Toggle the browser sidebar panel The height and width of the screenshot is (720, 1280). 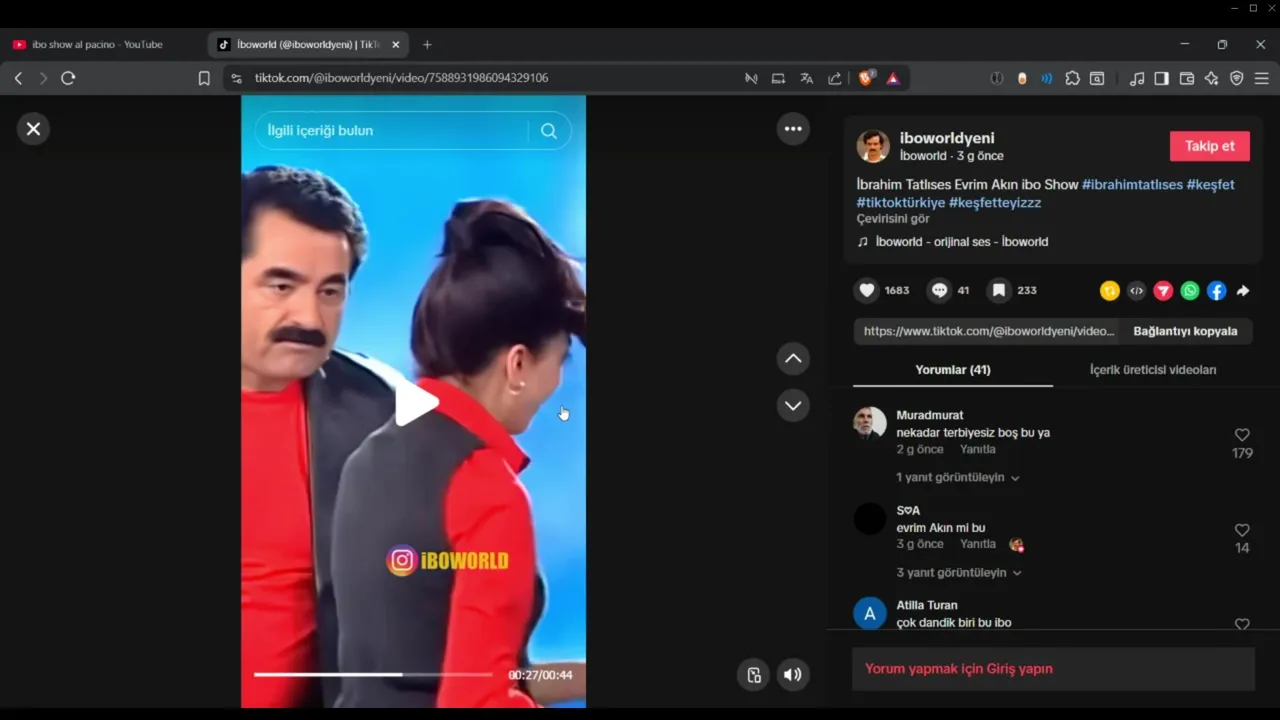click(x=1161, y=78)
